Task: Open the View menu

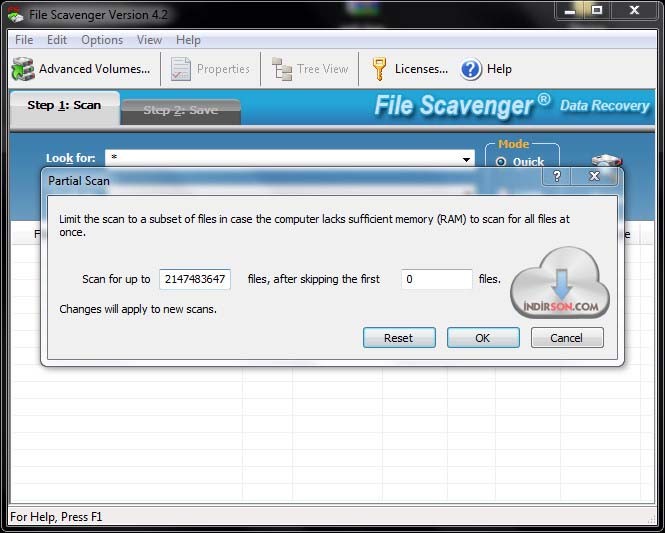Action: [149, 40]
